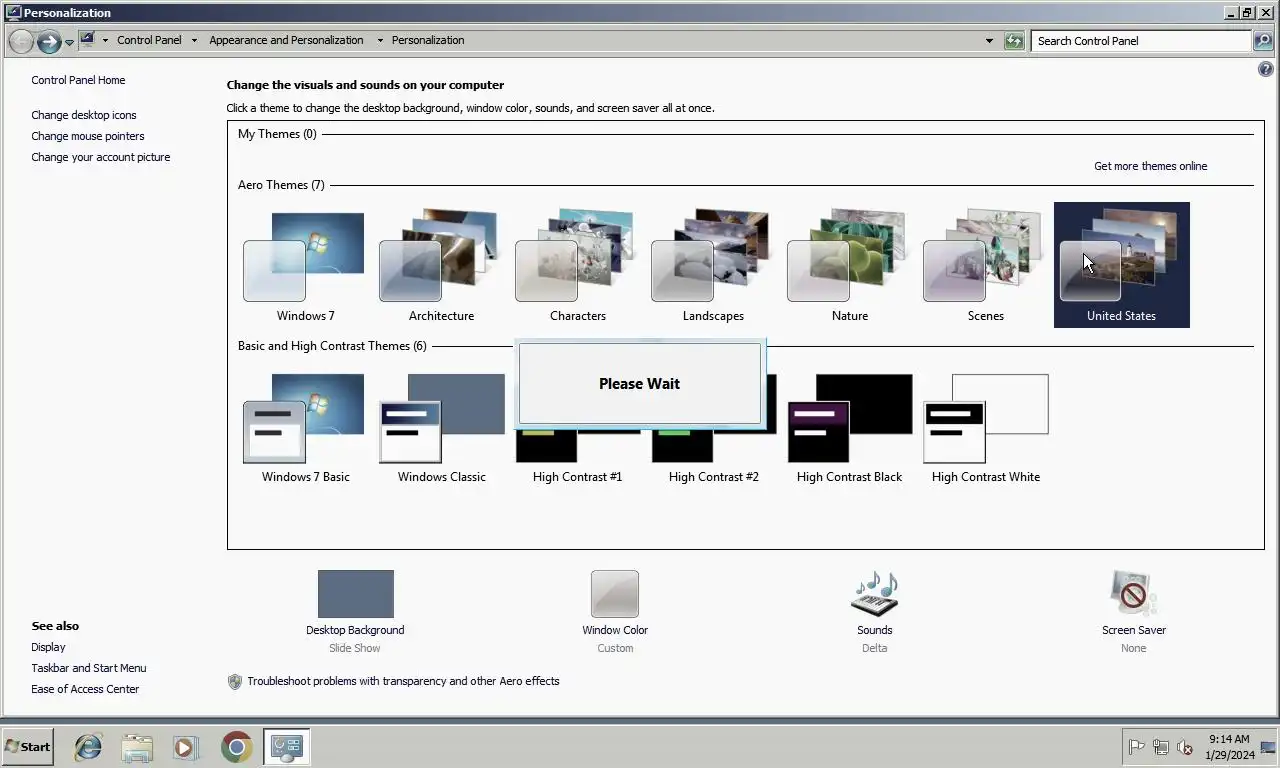Click Change desktop icons link
The width and height of the screenshot is (1280, 768).
pyautogui.click(x=84, y=115)
